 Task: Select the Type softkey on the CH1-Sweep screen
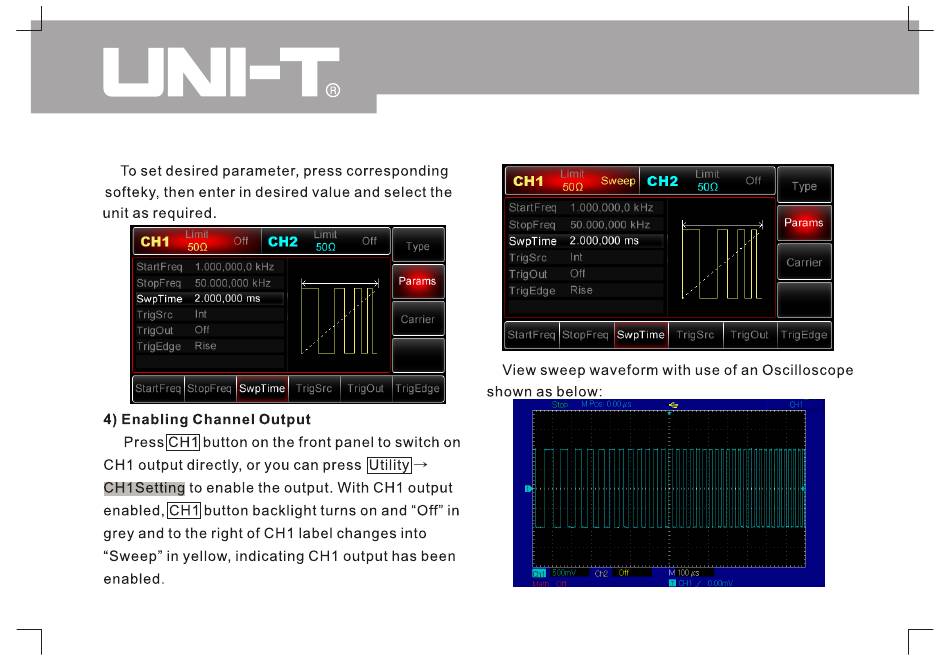tap(804, 186)
